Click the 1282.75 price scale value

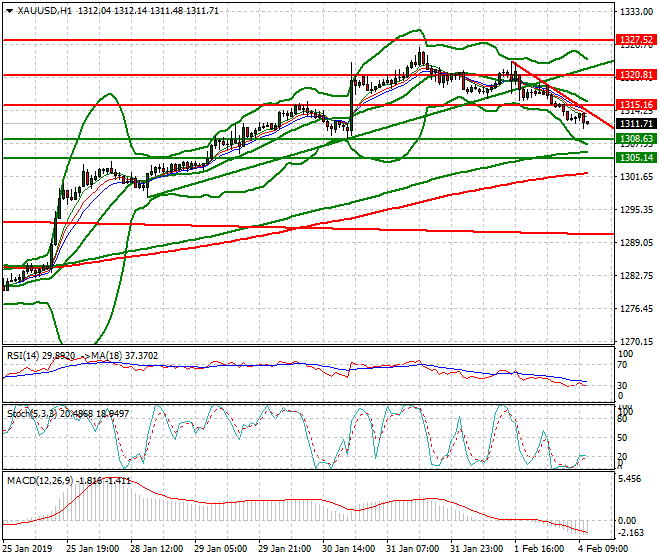(637, 275)
